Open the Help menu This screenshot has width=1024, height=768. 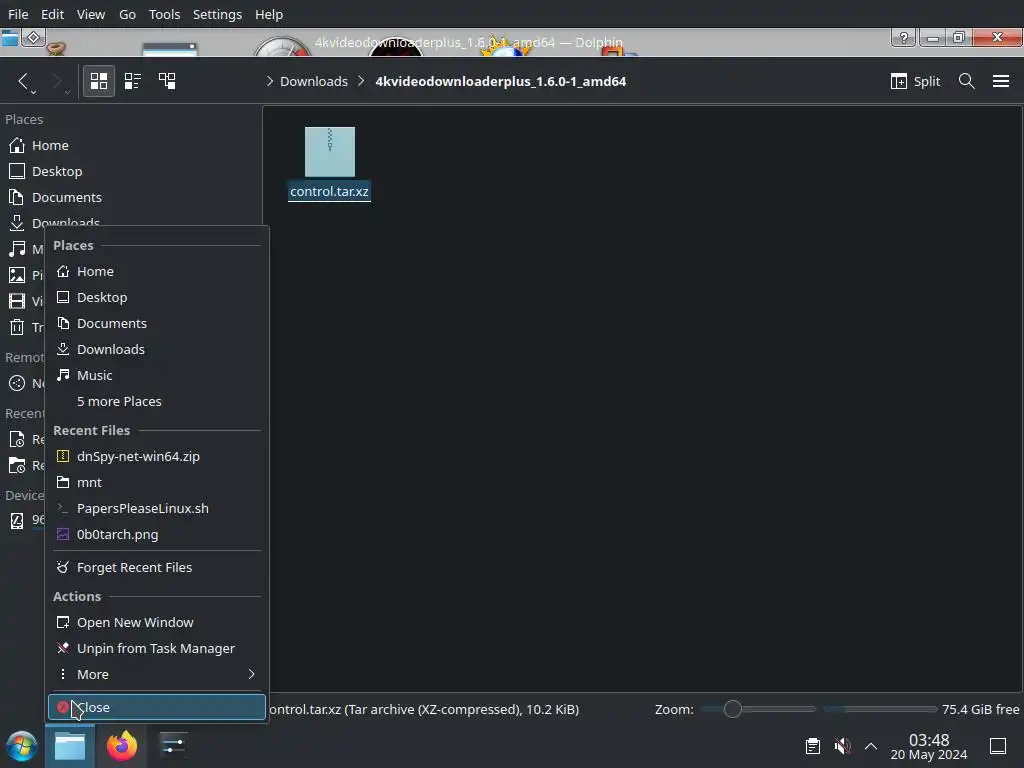(268, 14)
